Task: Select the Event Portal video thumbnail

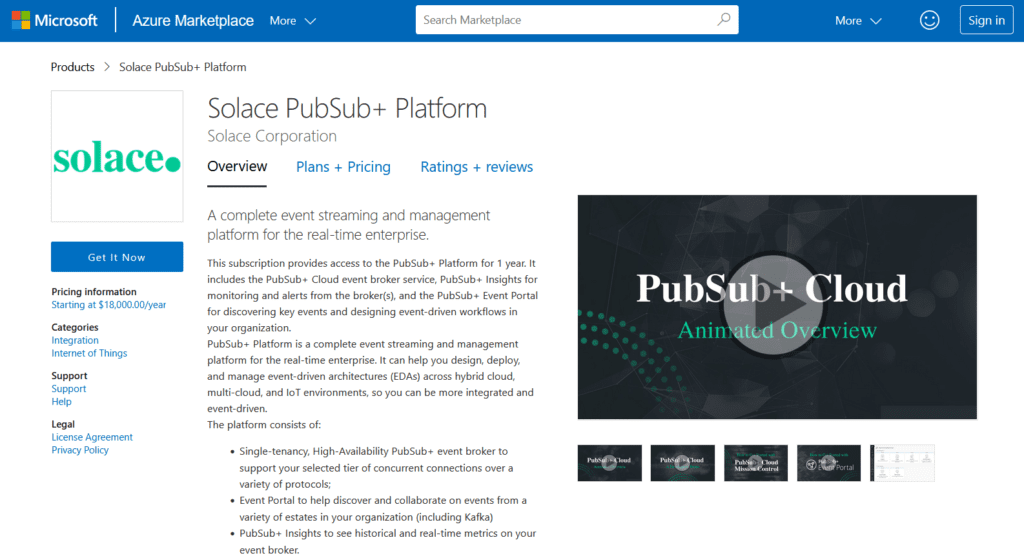Action: coord(829,463)
